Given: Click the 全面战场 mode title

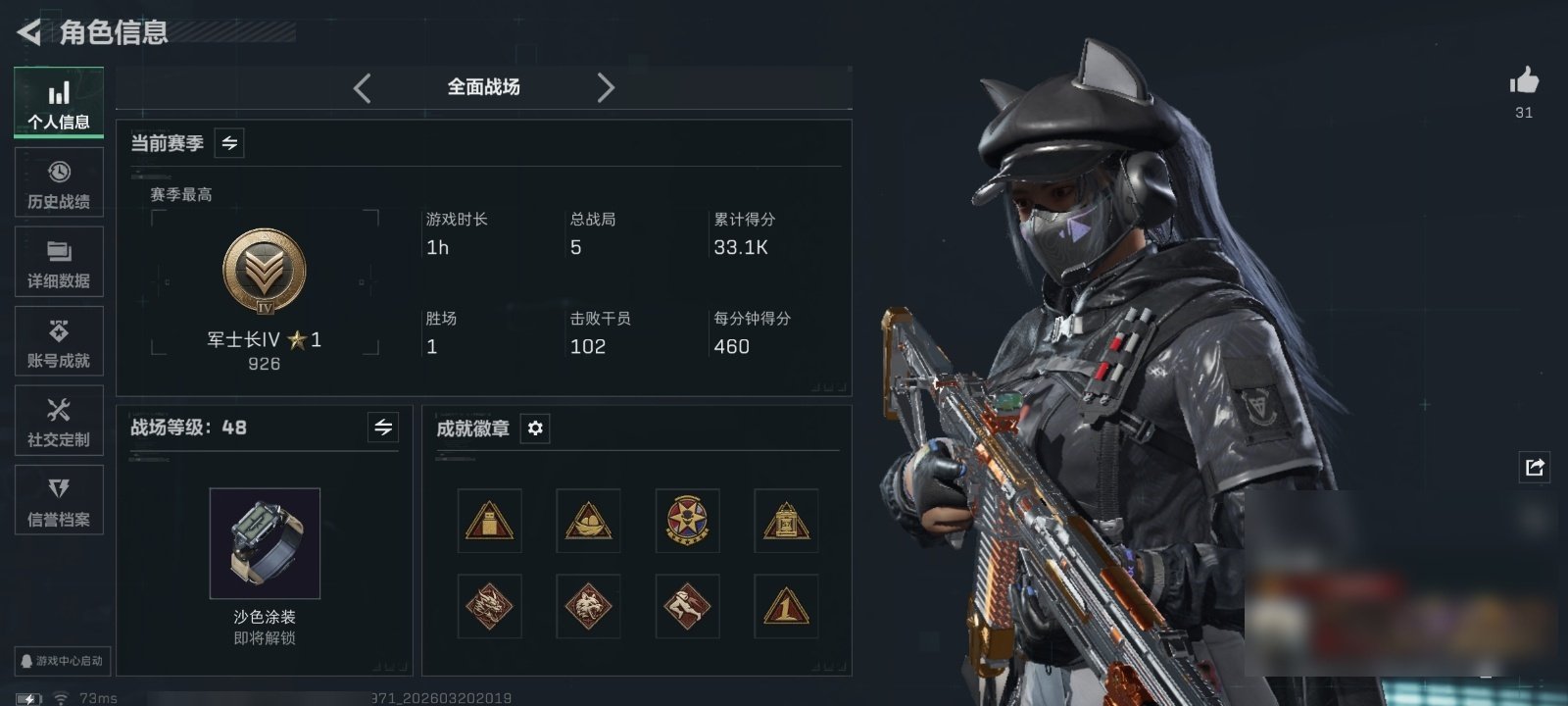Looking at the screenshot, I should coord(483,87).
